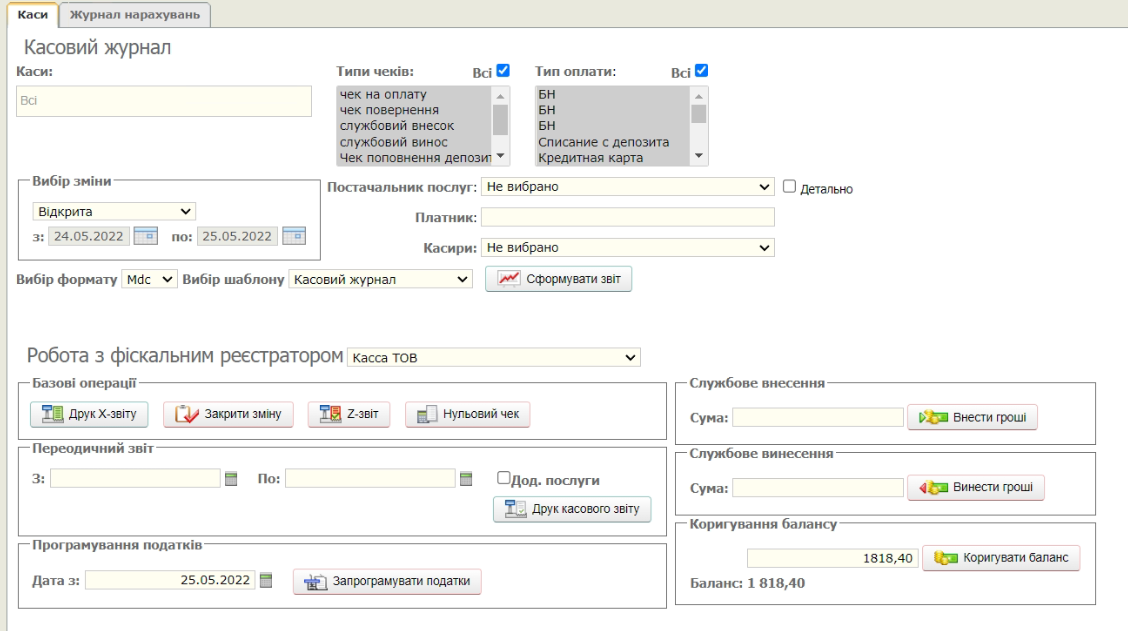Click calendar icon next to periodic report 'З' field

[x=232, y=479]
